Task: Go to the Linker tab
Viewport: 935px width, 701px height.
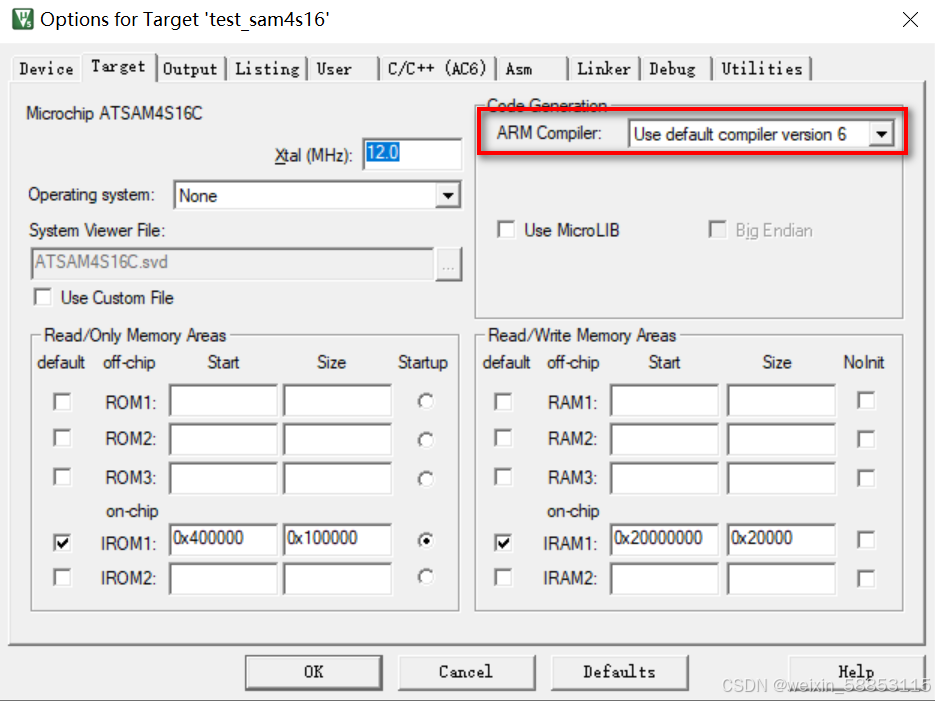Action: tap(603, 69)
